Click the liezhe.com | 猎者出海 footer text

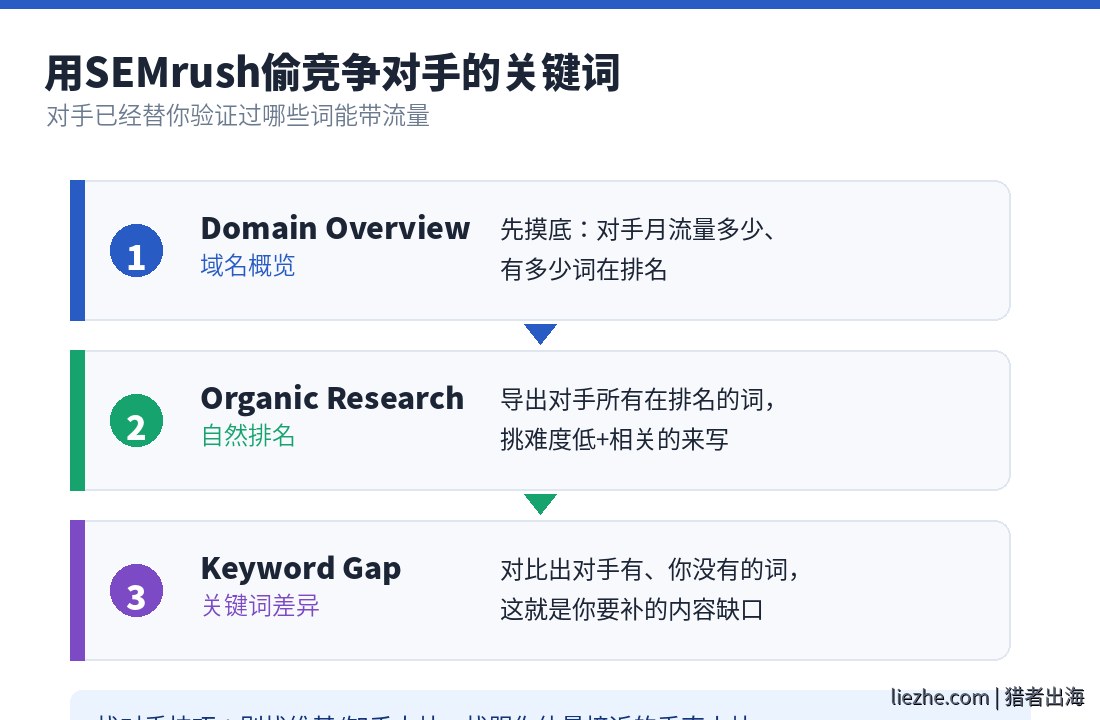(988, 697)
